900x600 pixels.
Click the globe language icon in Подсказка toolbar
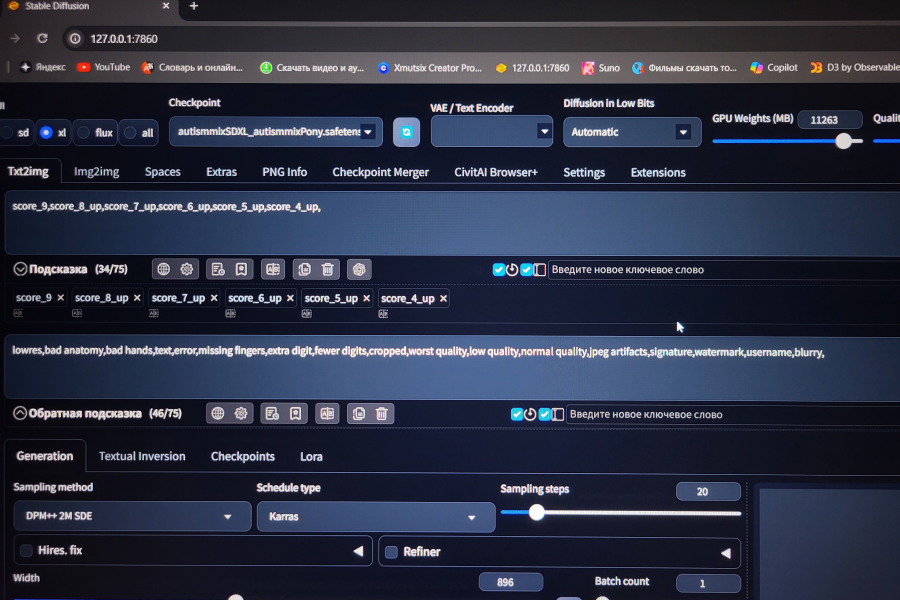[x=164, y=269]
